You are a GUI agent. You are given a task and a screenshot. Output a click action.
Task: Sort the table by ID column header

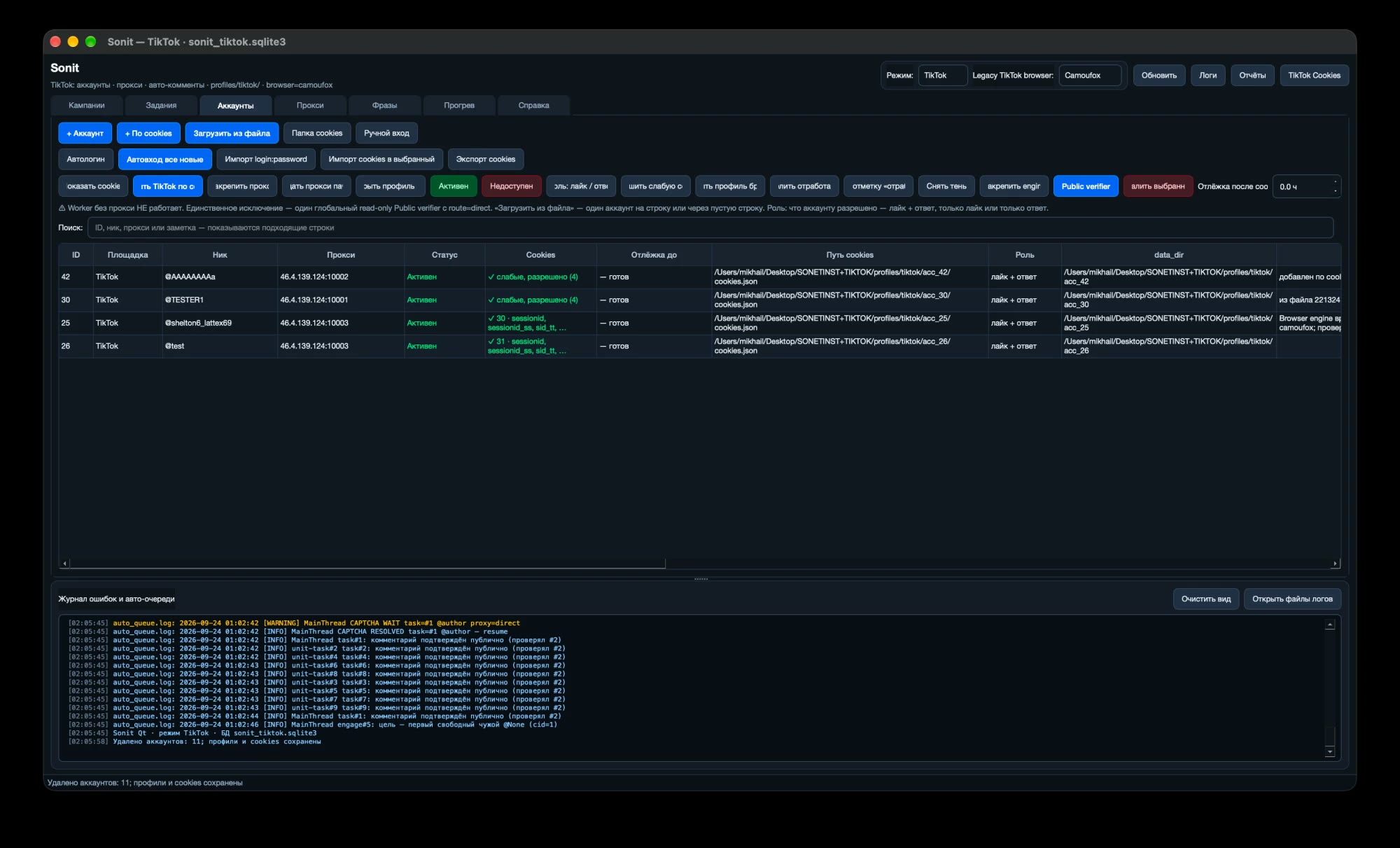click(76, 255)
